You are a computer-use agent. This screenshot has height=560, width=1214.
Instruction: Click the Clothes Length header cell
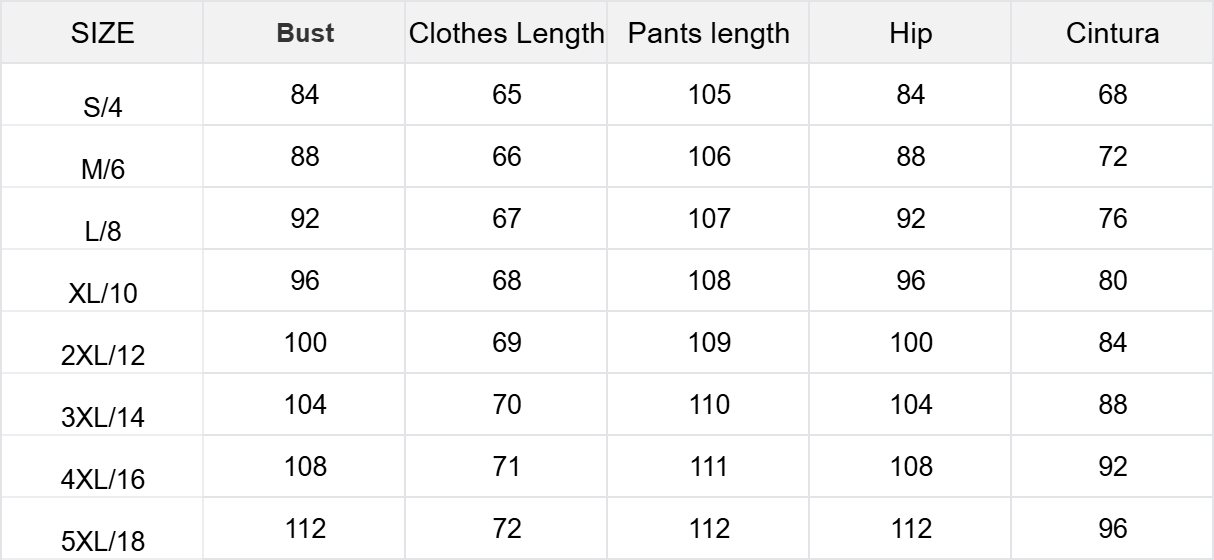point(507,34)
